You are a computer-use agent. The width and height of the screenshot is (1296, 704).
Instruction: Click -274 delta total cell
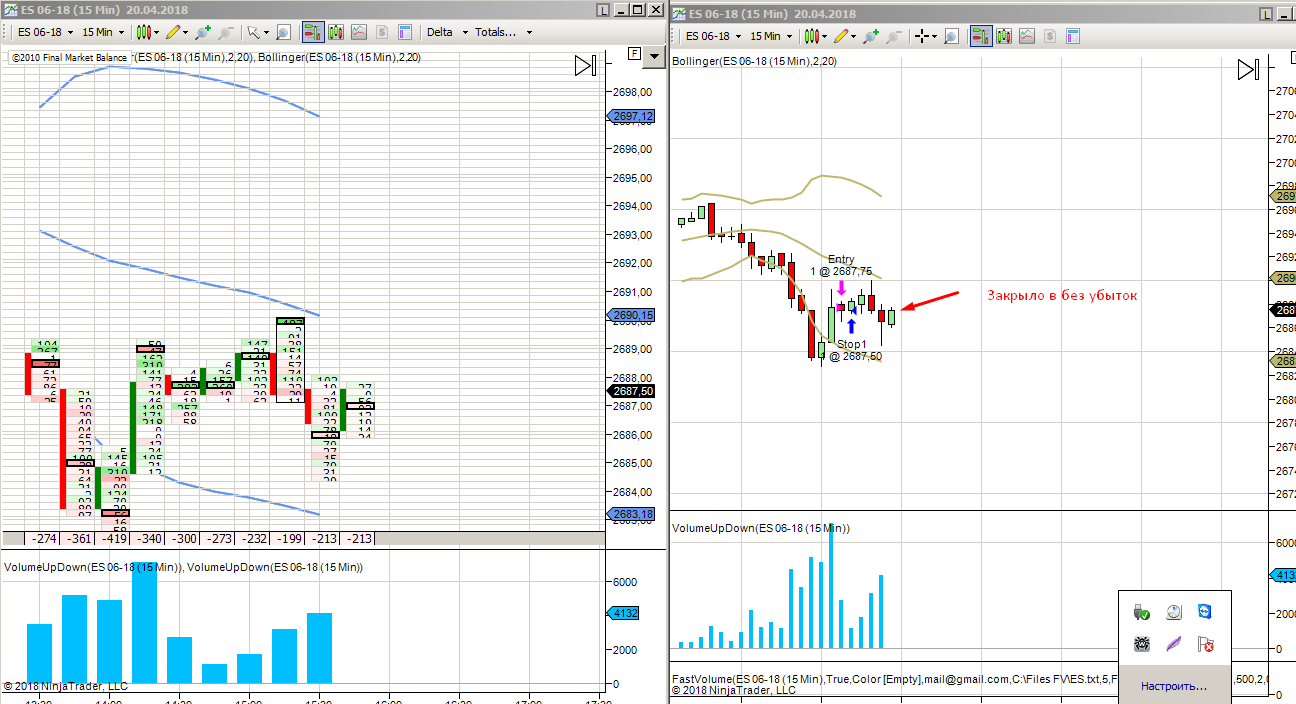pyautogui.click(x=43, y=538)
